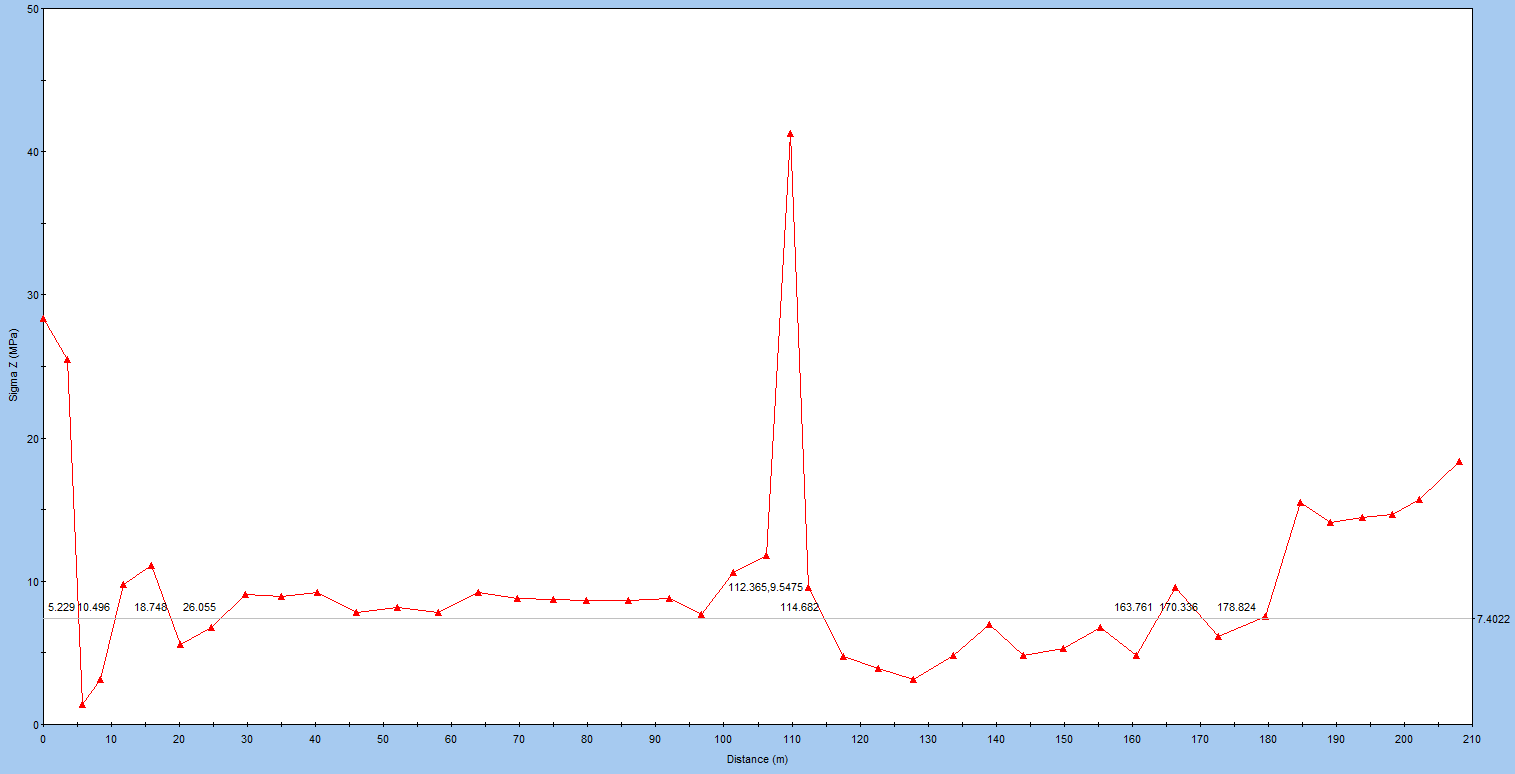Screen dimensions: 1515x774
Task: Click the peak data marker near 41 MPa
Action: 790,133
